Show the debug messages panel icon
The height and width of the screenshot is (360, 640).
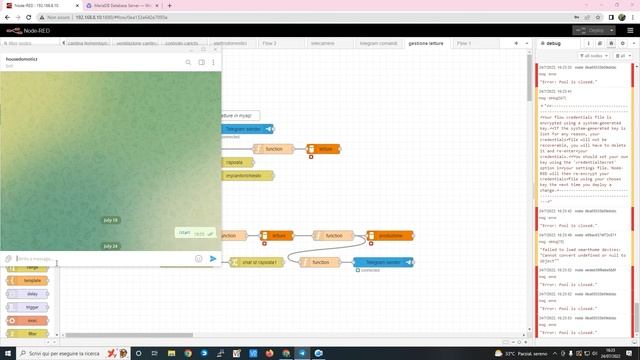point(611,43)
